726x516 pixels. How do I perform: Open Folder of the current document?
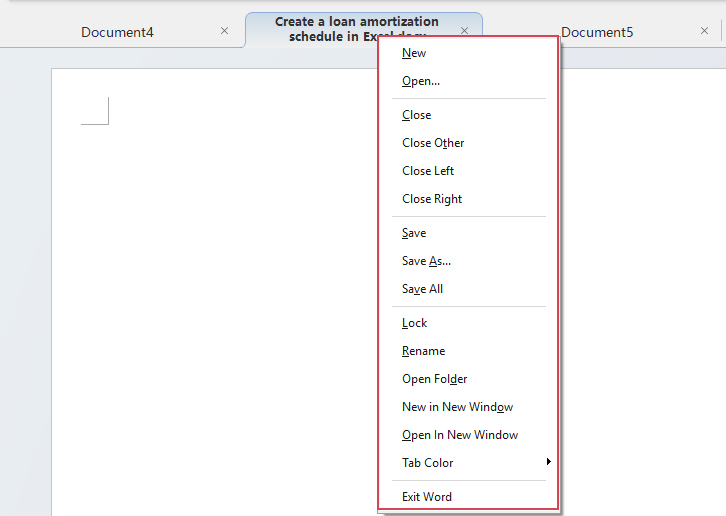pyautogui.click(x=435, y=379)
